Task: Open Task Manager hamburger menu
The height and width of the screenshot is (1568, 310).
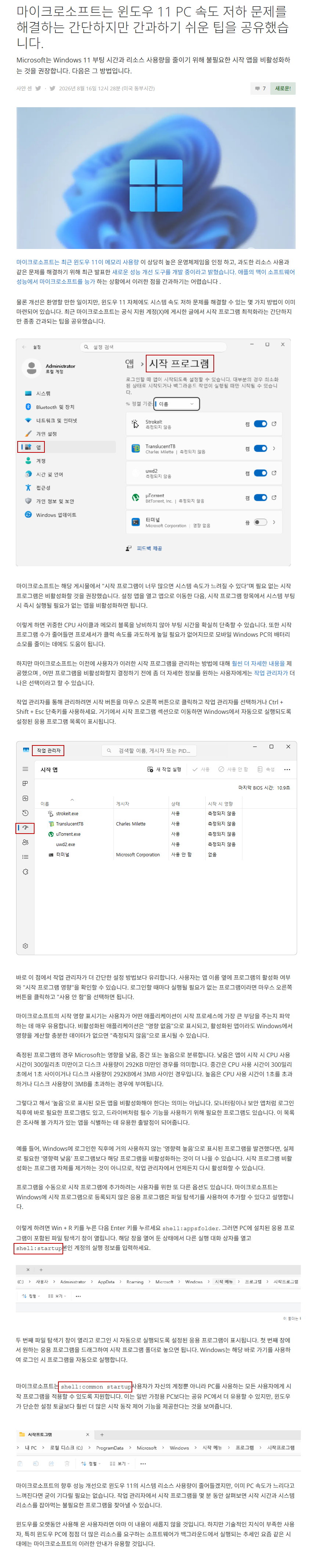Action: tap(25, 769)
